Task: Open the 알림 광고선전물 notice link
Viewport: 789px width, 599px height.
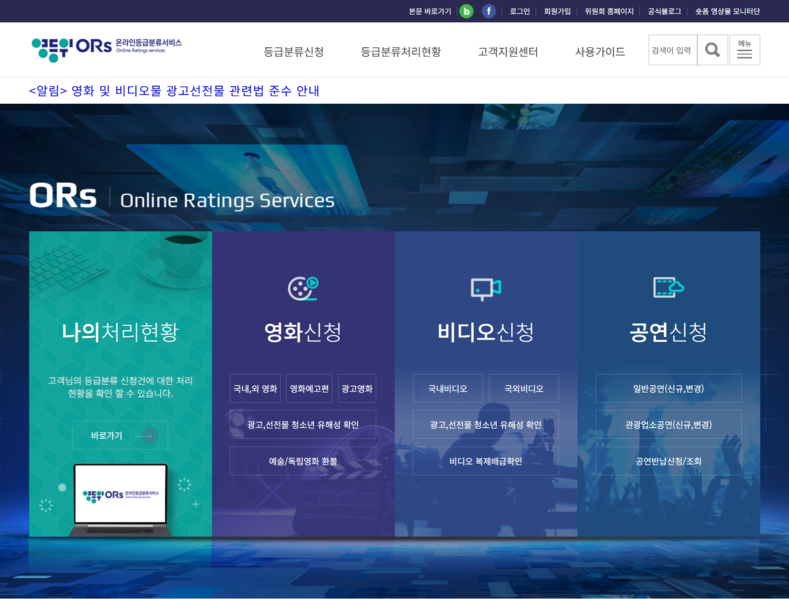Action: (174, 91)
